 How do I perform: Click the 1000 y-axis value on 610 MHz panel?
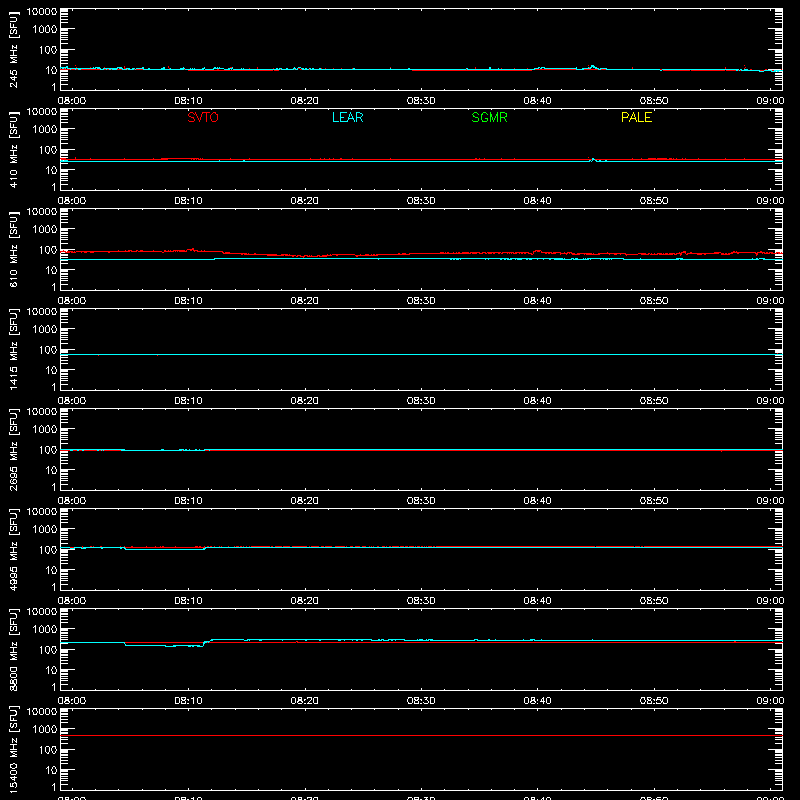coord(45,230)
